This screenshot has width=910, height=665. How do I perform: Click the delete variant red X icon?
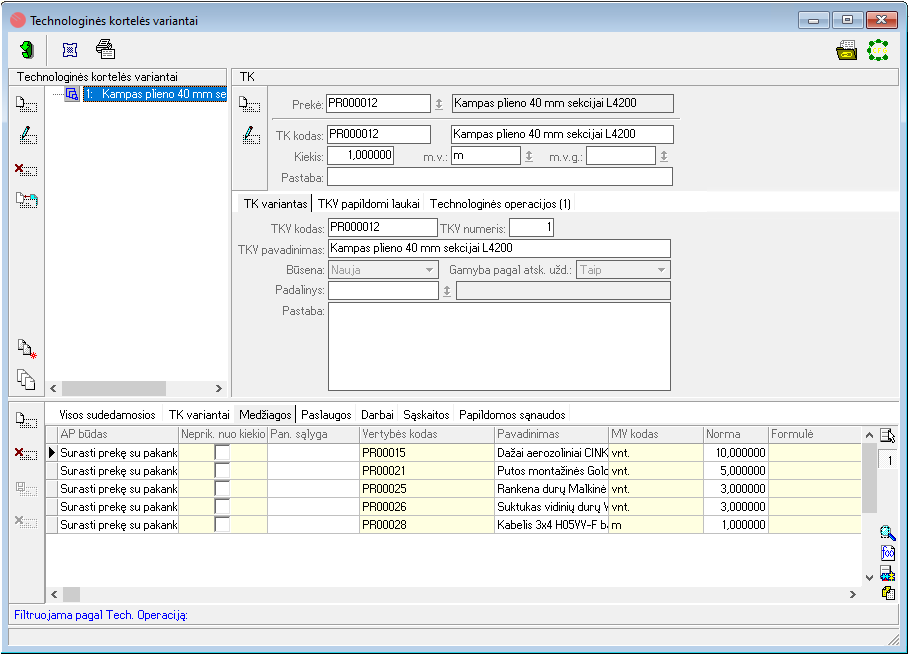coord(26,169)
